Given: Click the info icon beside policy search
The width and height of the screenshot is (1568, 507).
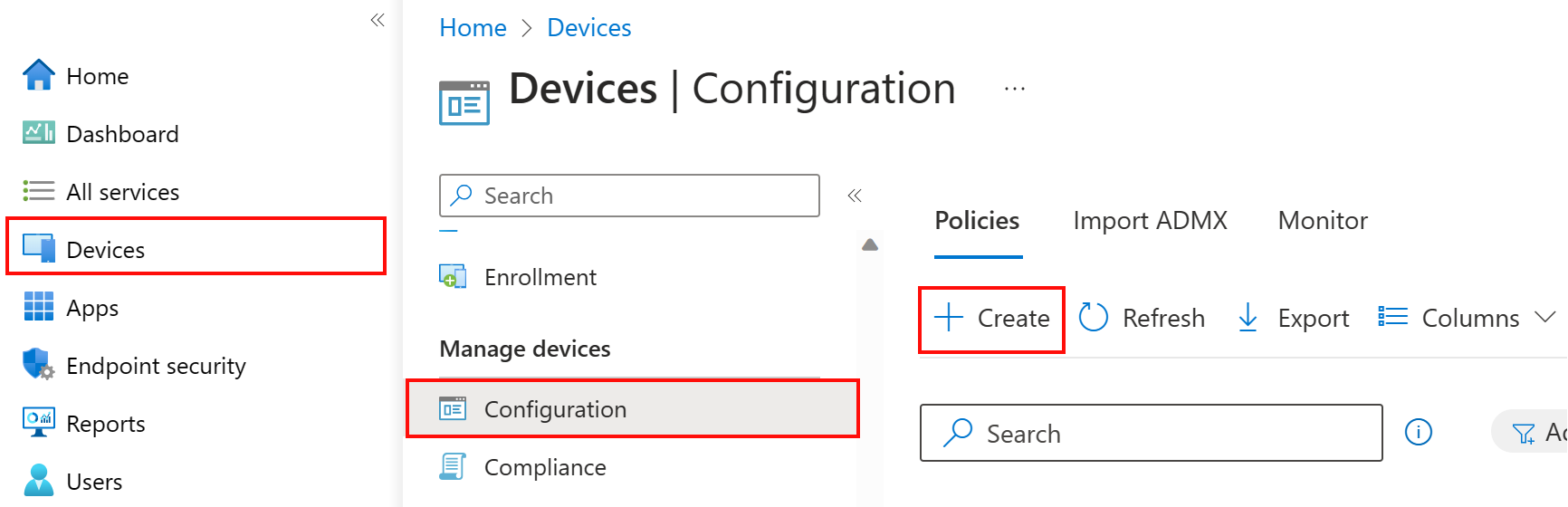Looking at the screenshot, I should click(1418, 433).
